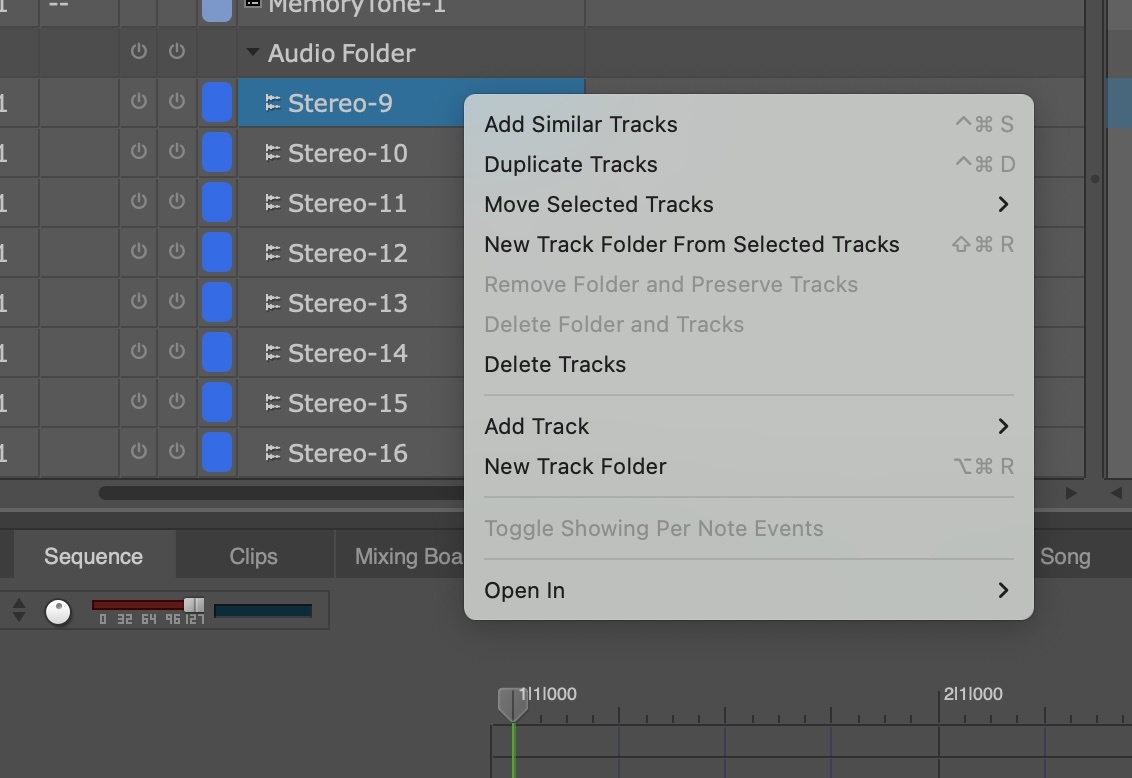Viewport: 1132px width, 778px height.
Task: Click the playhead marker at 1|1|000
Action: point(513,704)
